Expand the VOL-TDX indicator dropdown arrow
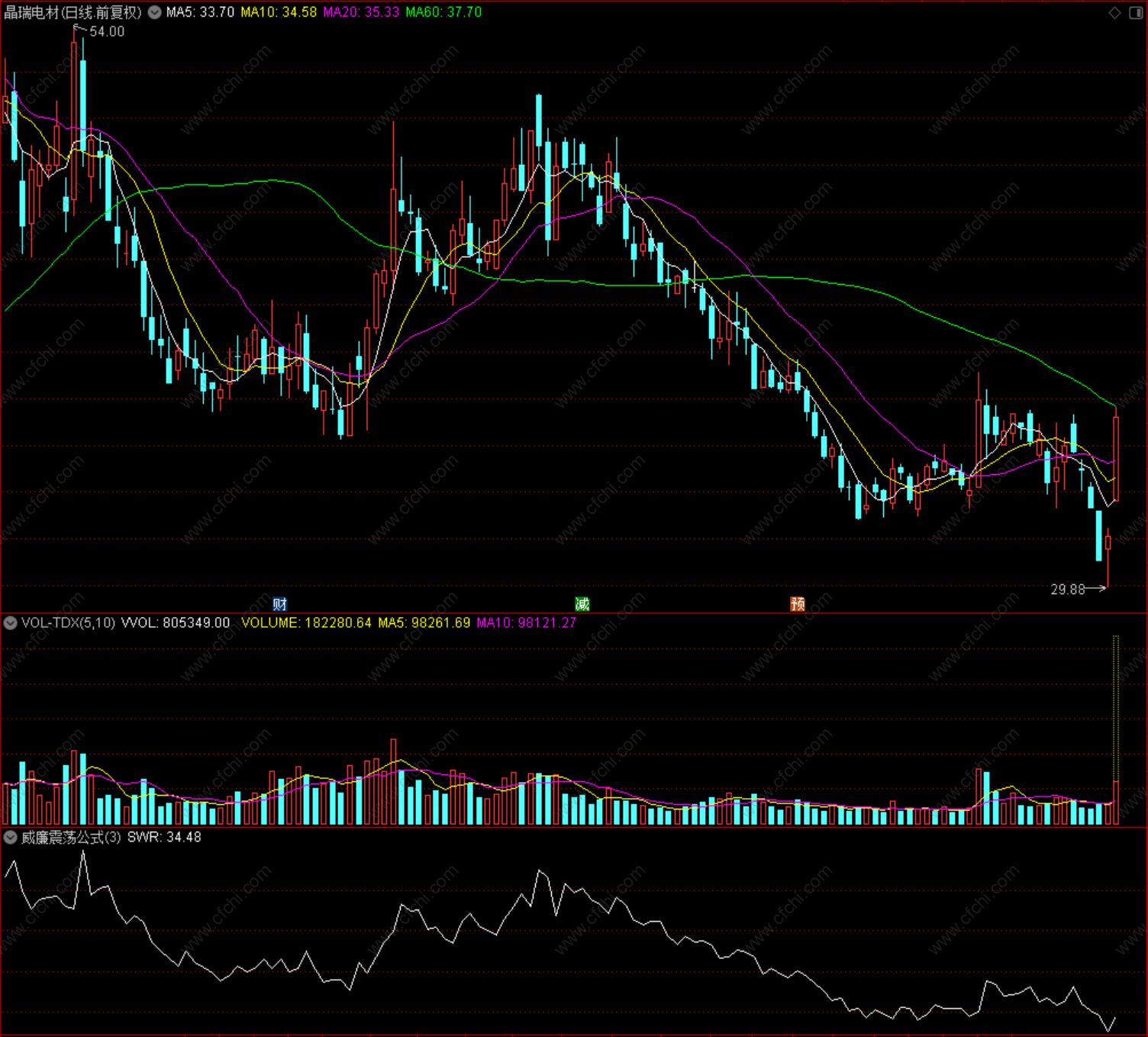The width and height of the screenshot is (1148, 1037). point(11,623)
